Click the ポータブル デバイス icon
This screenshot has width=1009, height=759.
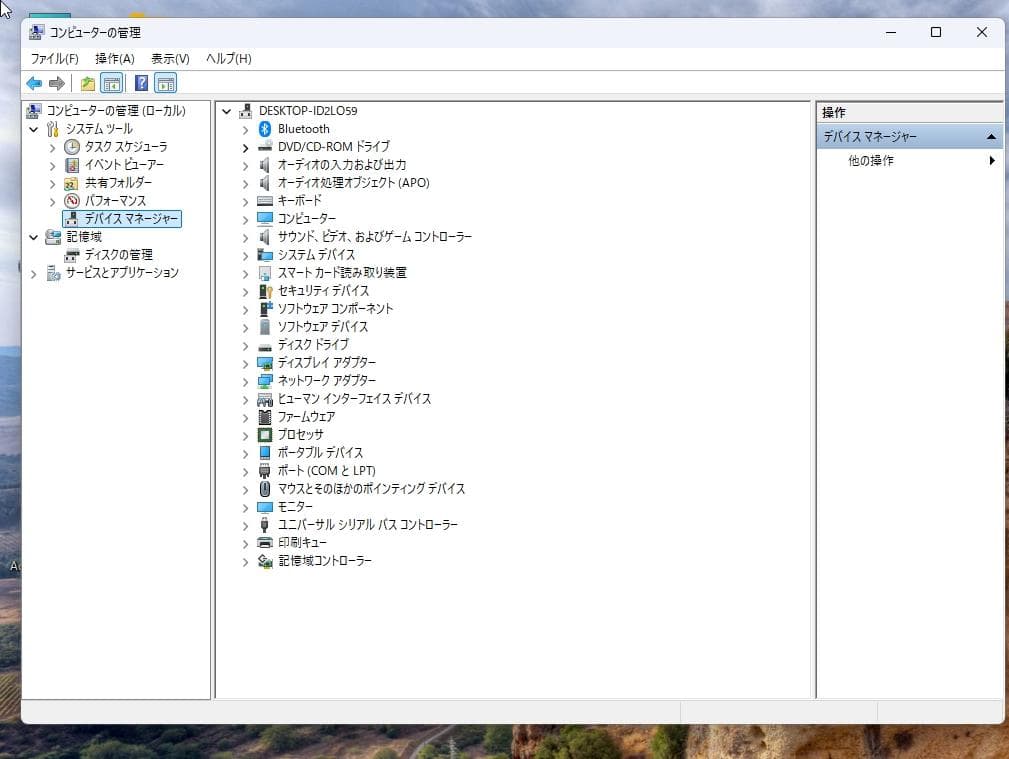point(264,453)
